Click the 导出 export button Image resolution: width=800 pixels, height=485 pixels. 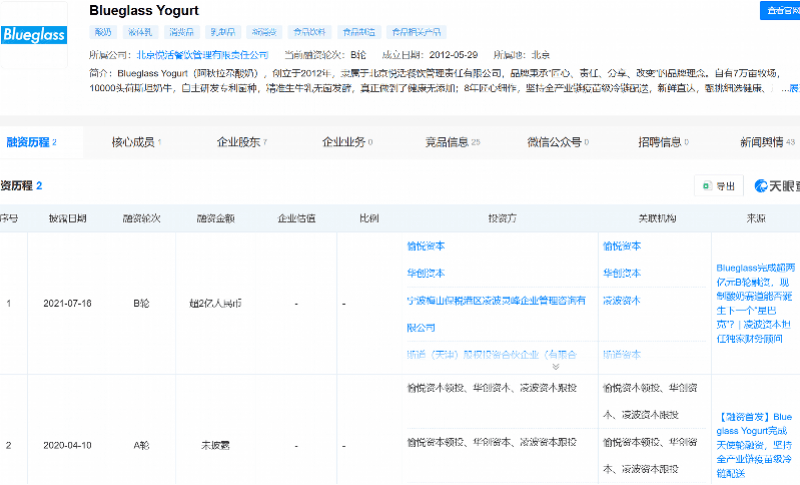tap(719, 186)
